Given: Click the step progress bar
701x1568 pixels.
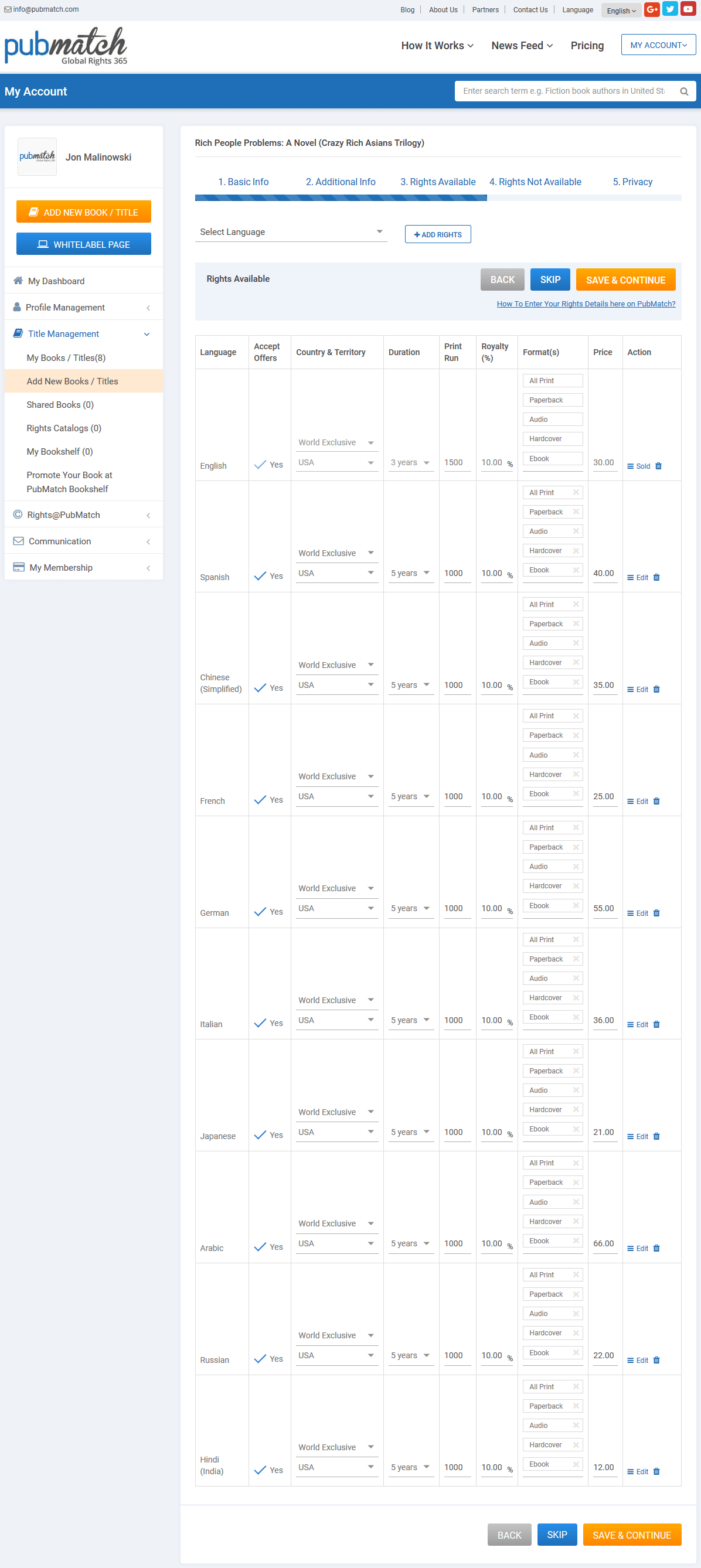Looking at the screenshot, I should tap(438, 198).
